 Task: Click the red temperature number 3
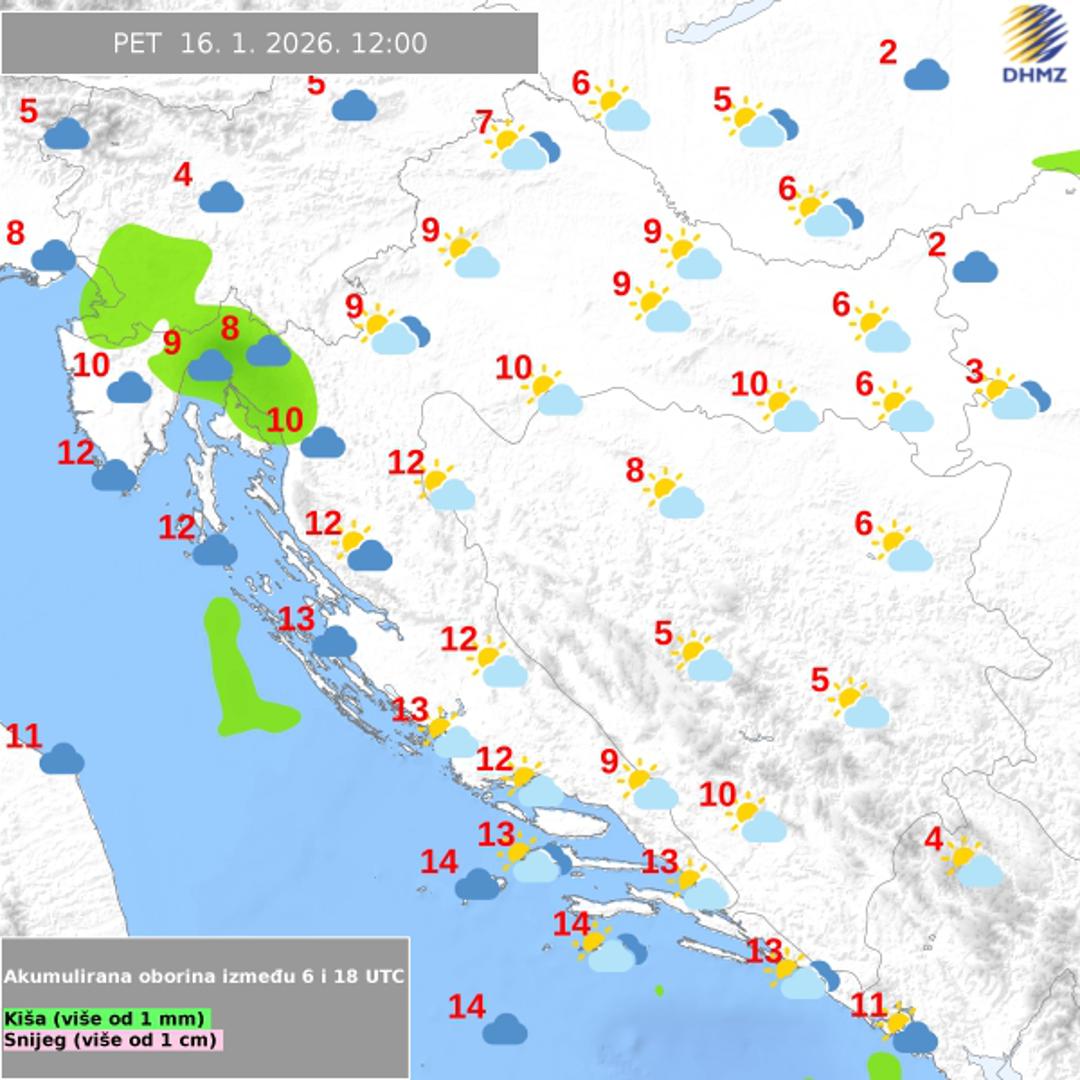point(974,373)
